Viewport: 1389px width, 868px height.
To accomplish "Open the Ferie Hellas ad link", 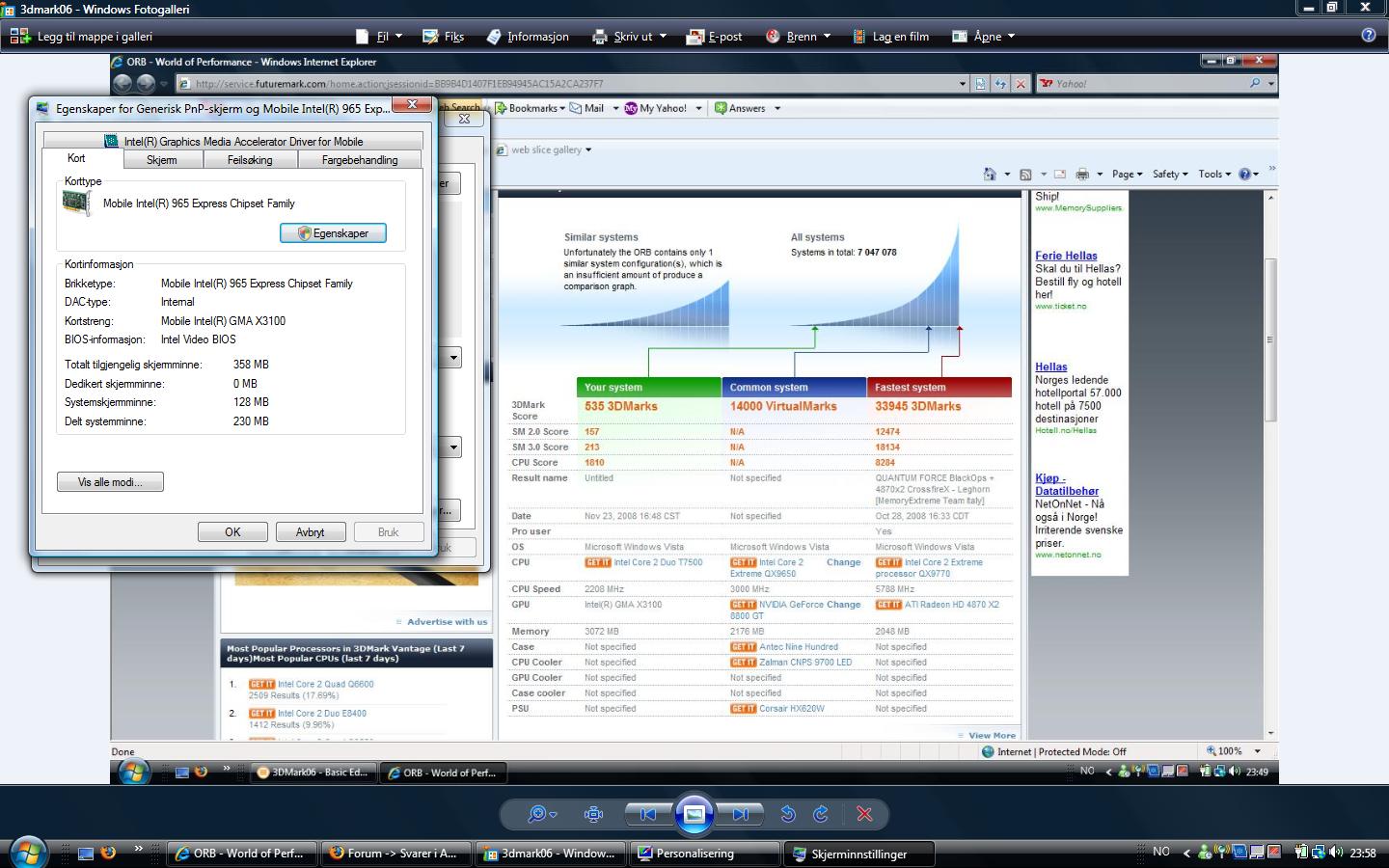I will (x=1066, y=256).
